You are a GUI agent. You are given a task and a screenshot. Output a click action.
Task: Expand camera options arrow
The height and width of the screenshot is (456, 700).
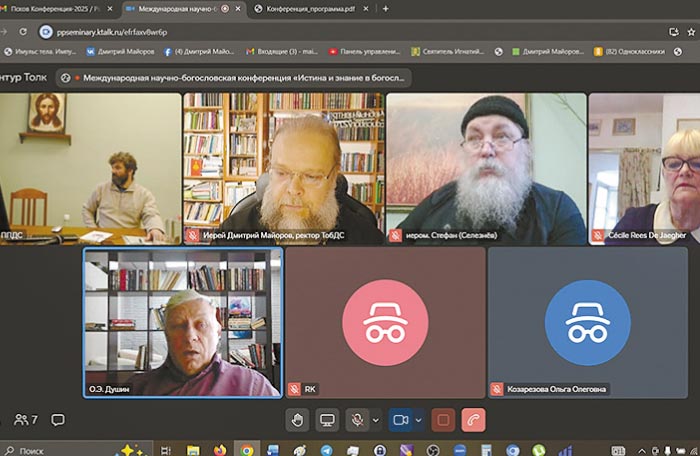pos(419,420)
